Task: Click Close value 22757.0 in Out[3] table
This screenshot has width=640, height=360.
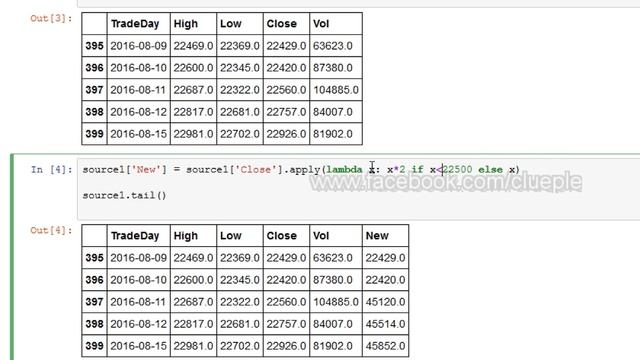Action: pyautogui.click(x=287, y=112)
